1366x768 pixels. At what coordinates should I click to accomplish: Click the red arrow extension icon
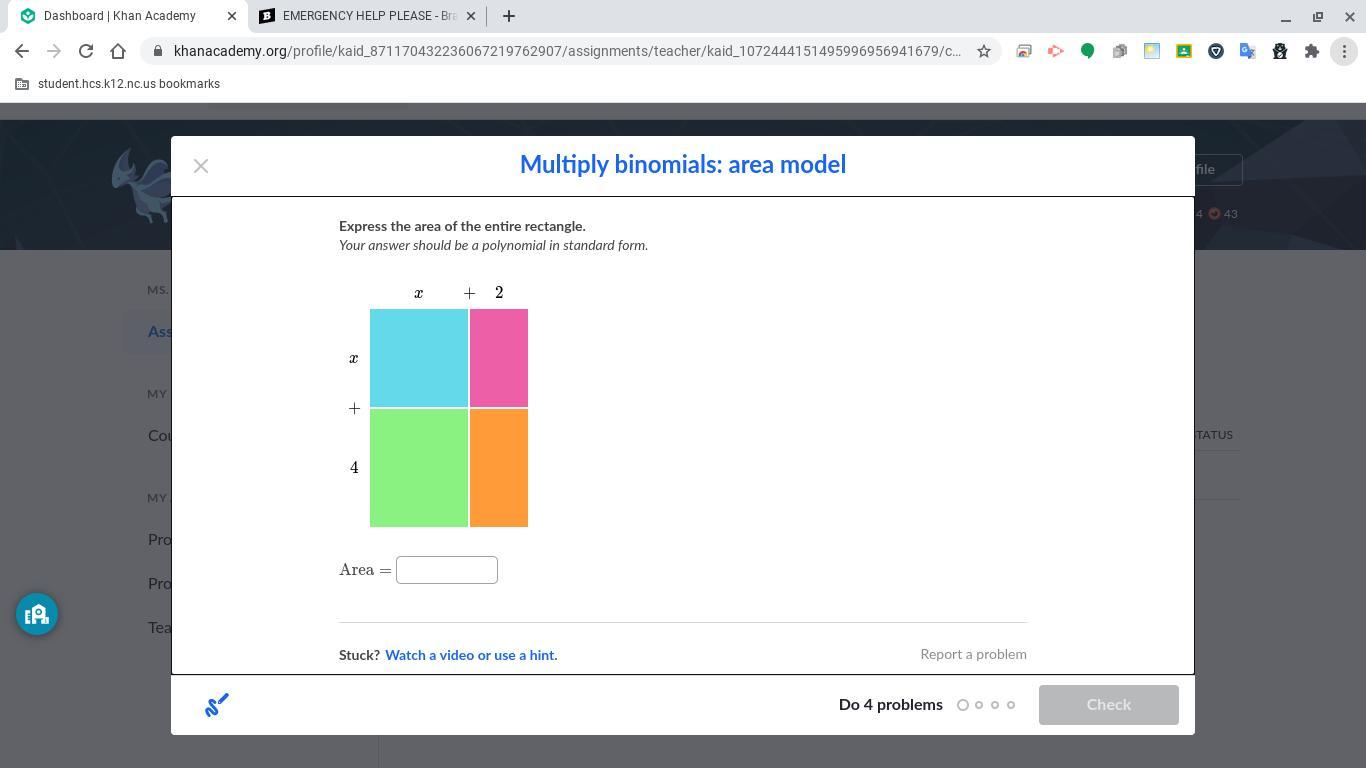point(1056,51)
